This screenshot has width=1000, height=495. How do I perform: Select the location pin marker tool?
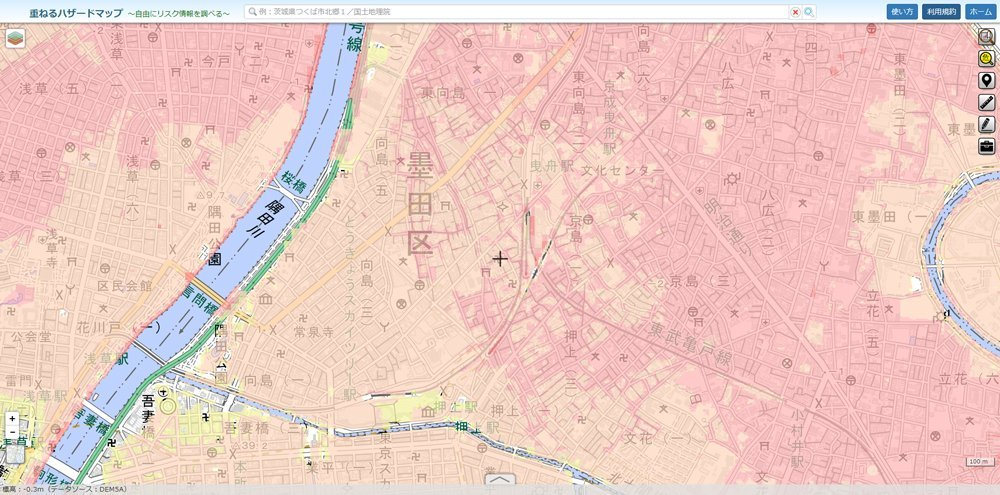986,81
